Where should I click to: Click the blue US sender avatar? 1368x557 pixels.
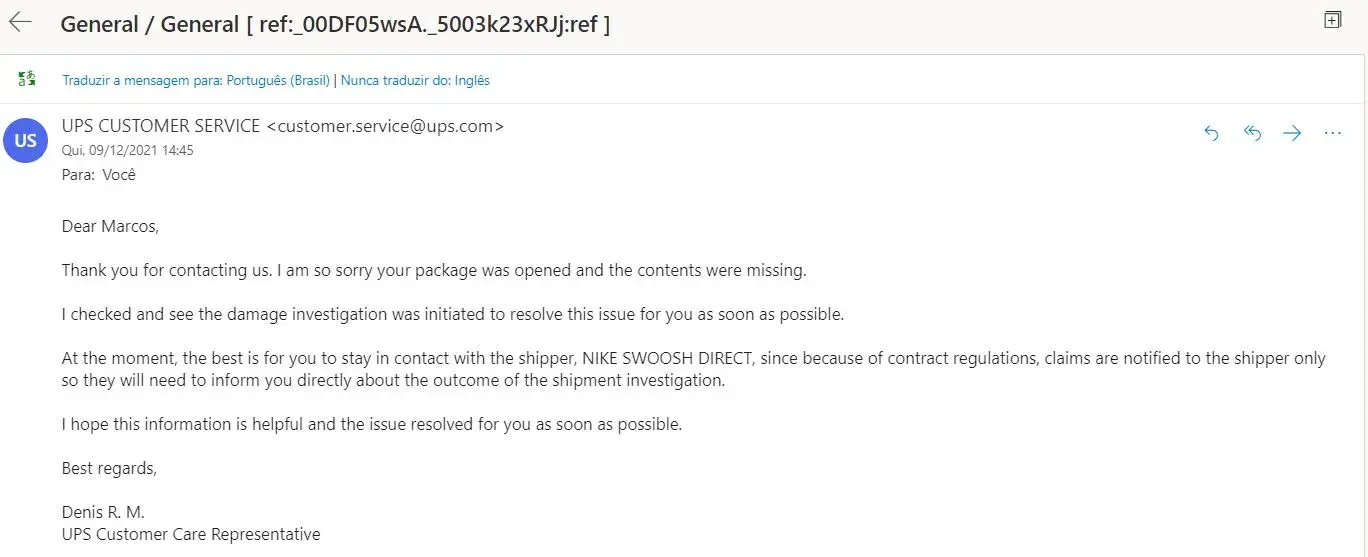(x=26, y=140)
